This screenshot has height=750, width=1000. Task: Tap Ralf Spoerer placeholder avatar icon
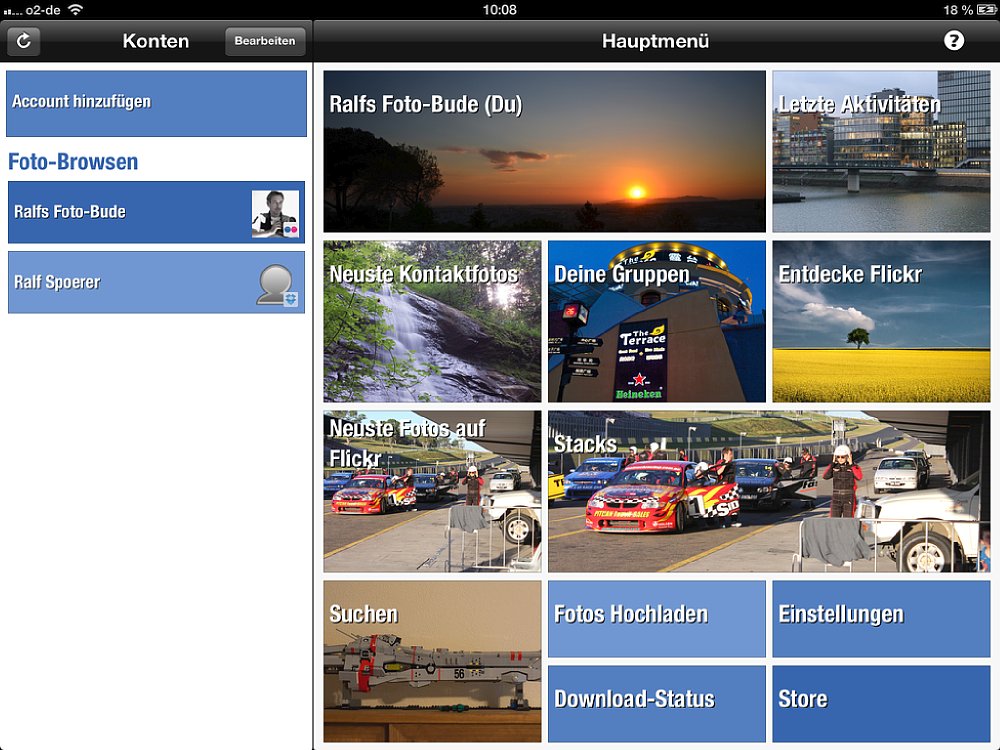pyautogui.click(x=275, y=284)
